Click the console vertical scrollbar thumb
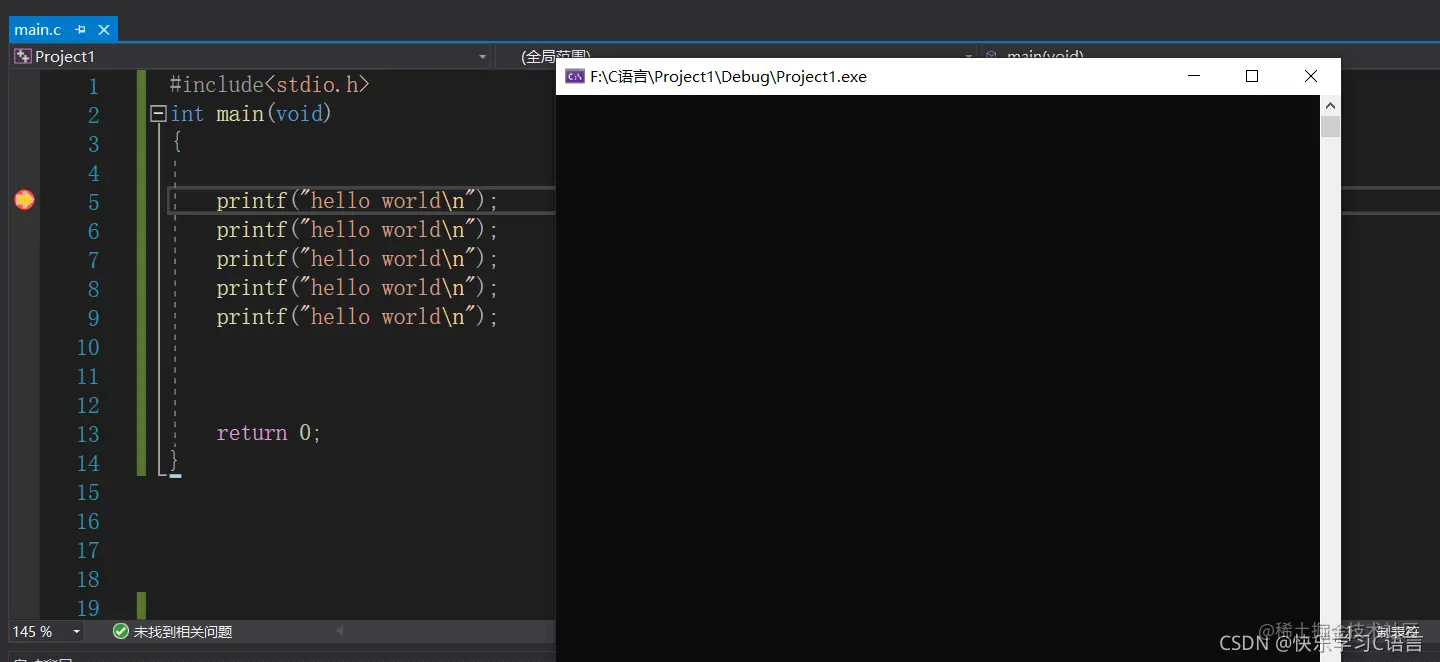The height and width of the screenshot is (662, 1440). point(1330,127)
